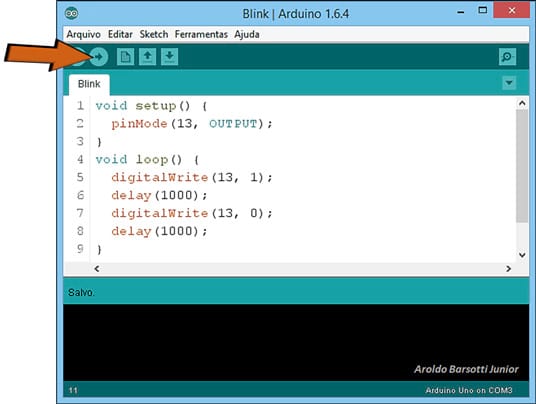This screenshot has width=536, height=404.
Task: Click inside the black console output area
Action: pos(296,342)
